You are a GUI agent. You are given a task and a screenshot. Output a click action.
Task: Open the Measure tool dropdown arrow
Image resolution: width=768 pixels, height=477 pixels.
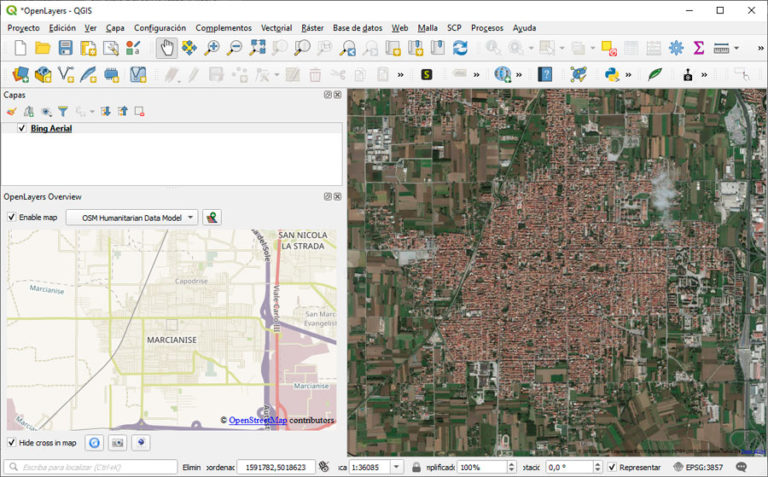click(x=736, y=48)
